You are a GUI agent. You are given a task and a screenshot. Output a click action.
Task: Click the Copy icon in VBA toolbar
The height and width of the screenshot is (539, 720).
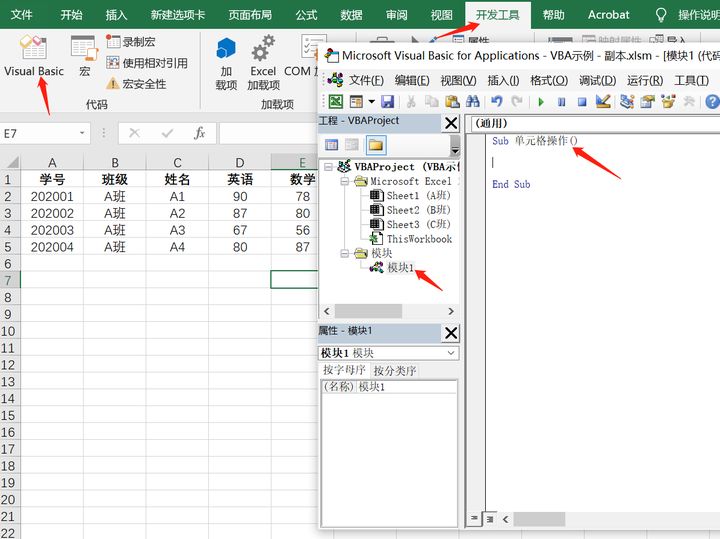[432, 101]
